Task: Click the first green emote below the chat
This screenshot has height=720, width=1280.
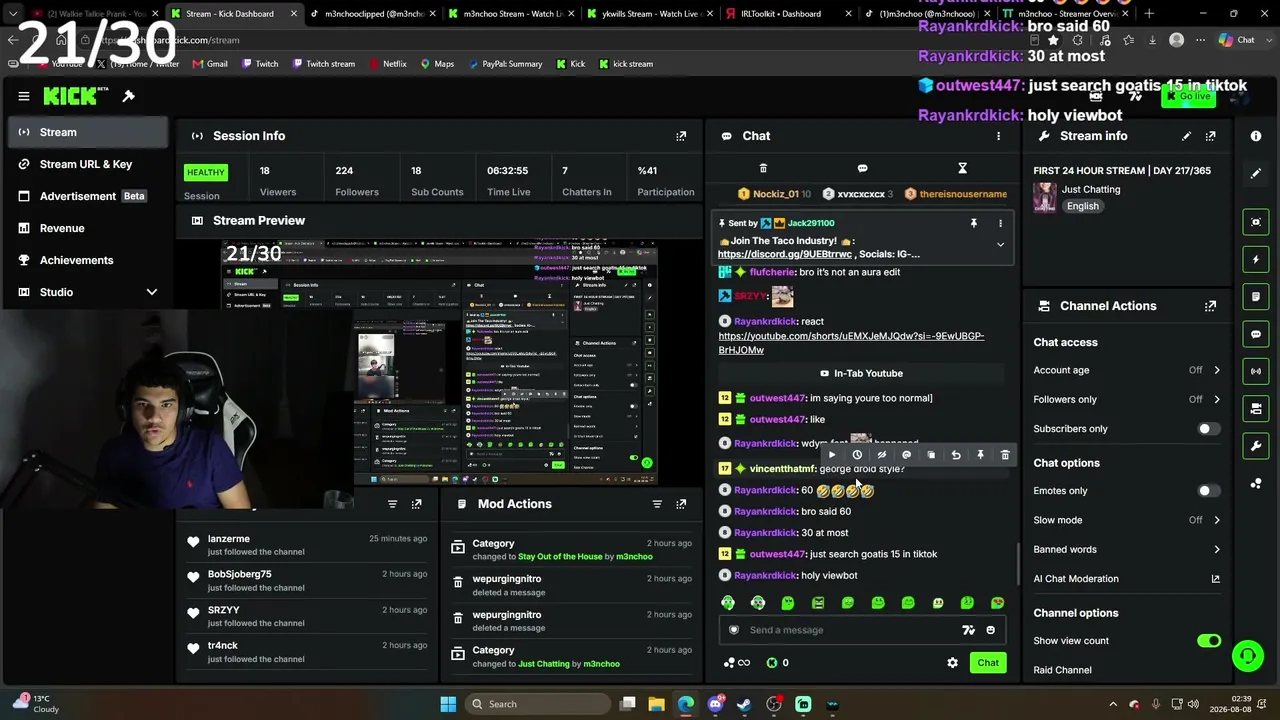Action: 728,603
